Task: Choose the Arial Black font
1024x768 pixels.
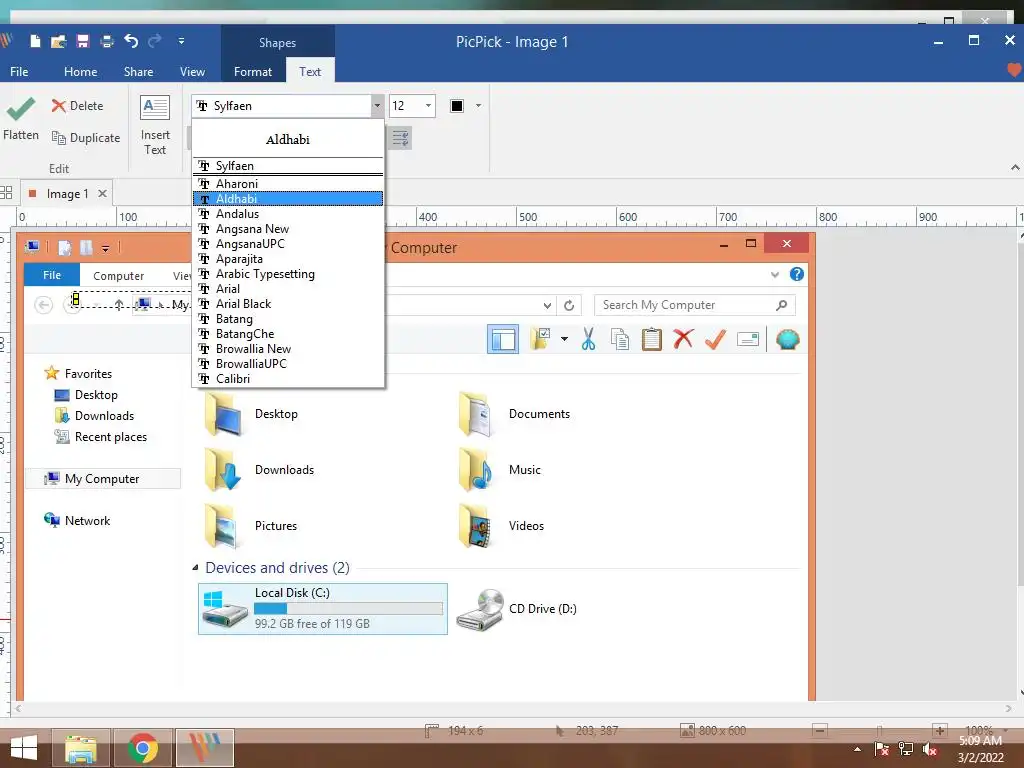Action: point(288,304)
